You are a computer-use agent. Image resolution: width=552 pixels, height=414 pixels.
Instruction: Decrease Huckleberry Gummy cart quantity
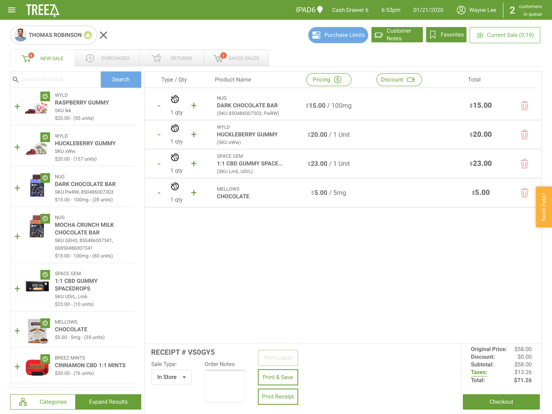pos(159,134)
